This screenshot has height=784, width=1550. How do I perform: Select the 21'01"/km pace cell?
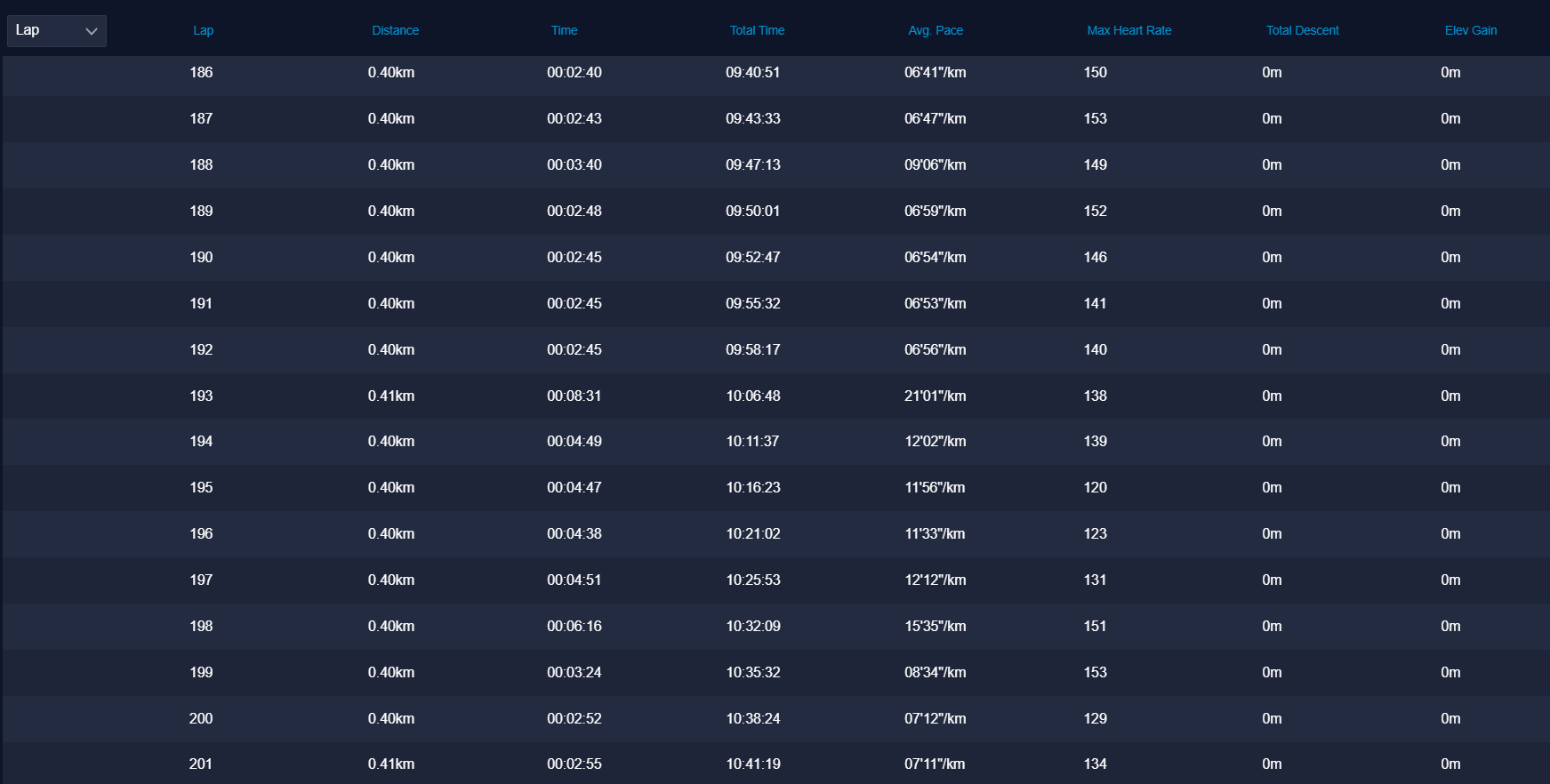tap(935, 396)
